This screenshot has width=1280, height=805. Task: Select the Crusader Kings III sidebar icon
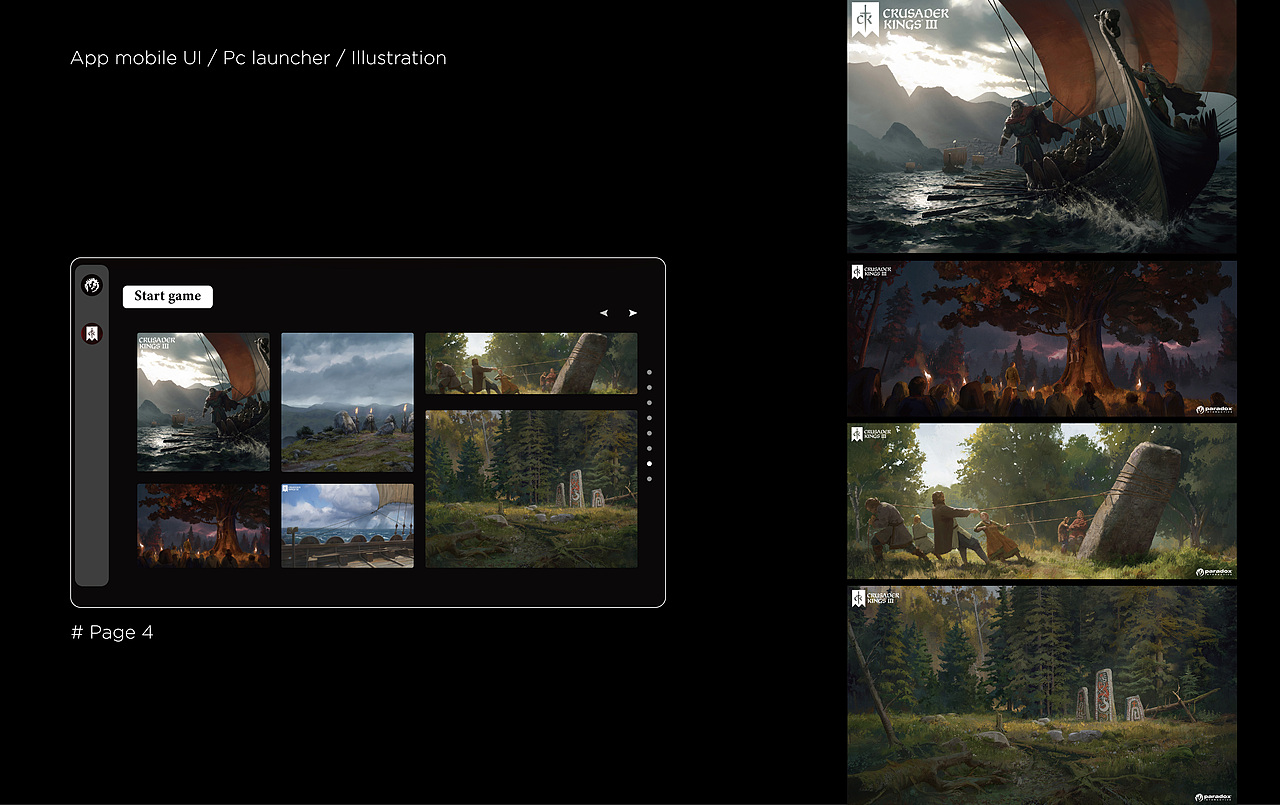tap(92, 334)
